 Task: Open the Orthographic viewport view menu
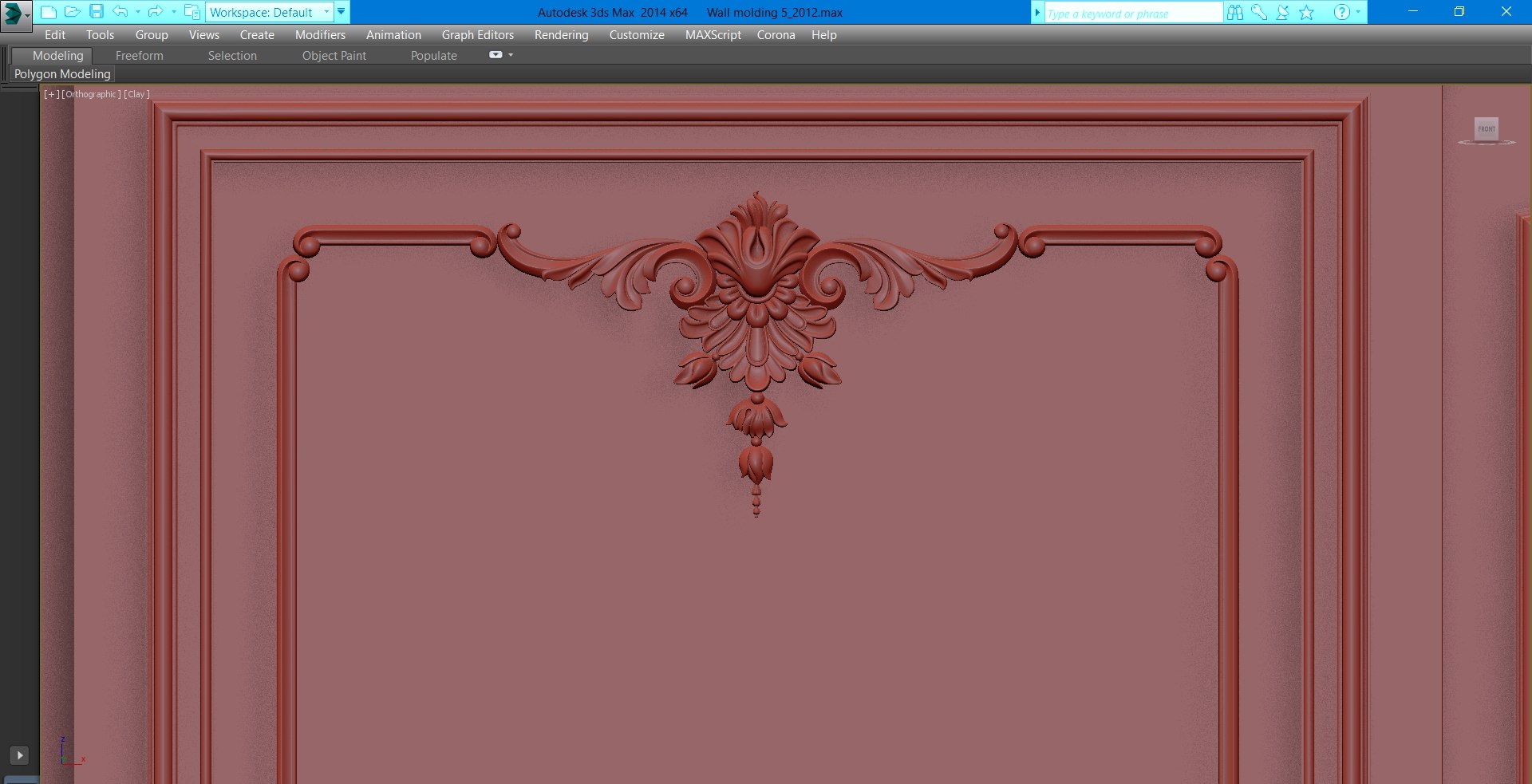[91, 94]
